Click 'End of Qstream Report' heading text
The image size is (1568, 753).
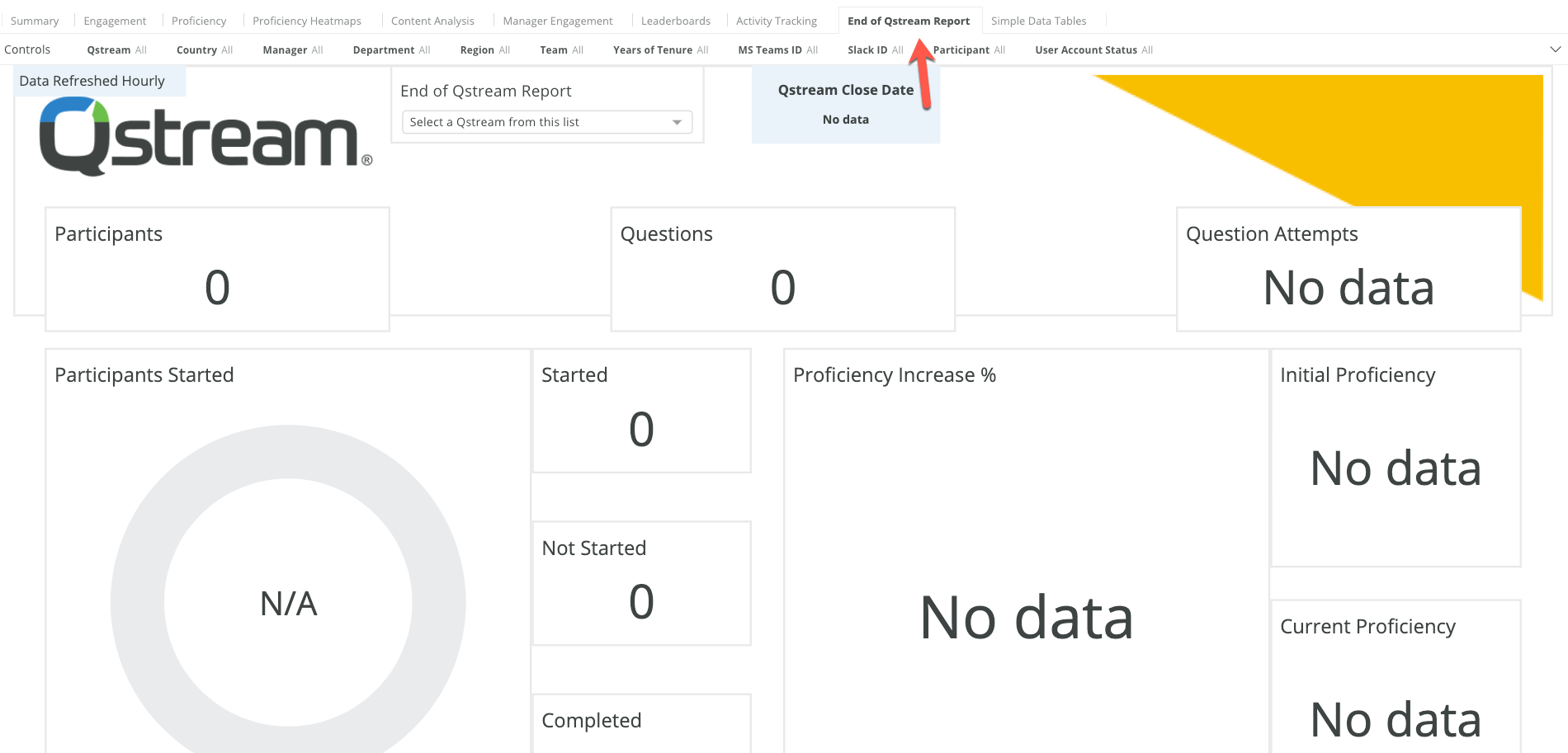pyautogui.click(x=486, y=91)
